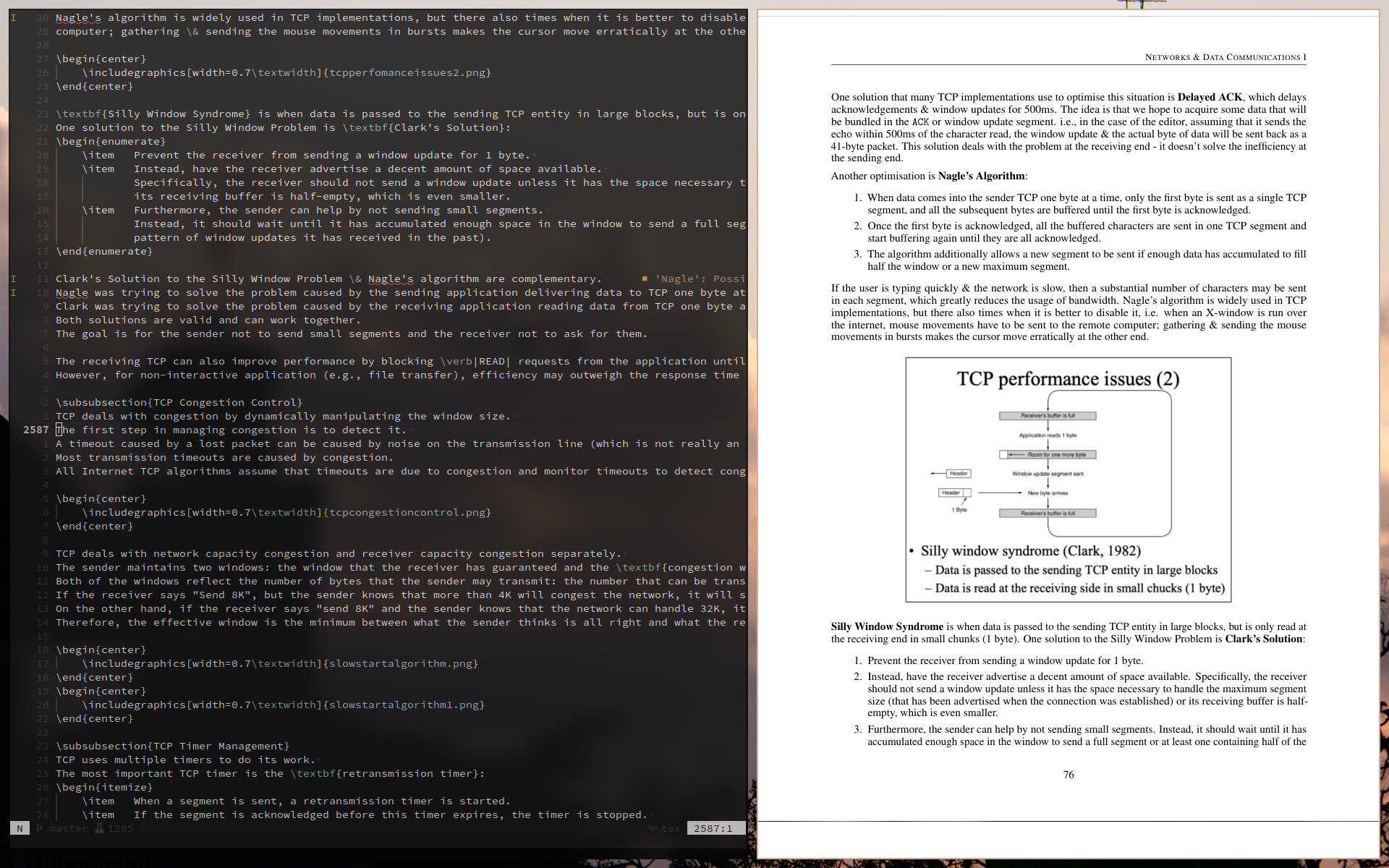Click the TeX filetype icon in statusline

click(653, 828)
